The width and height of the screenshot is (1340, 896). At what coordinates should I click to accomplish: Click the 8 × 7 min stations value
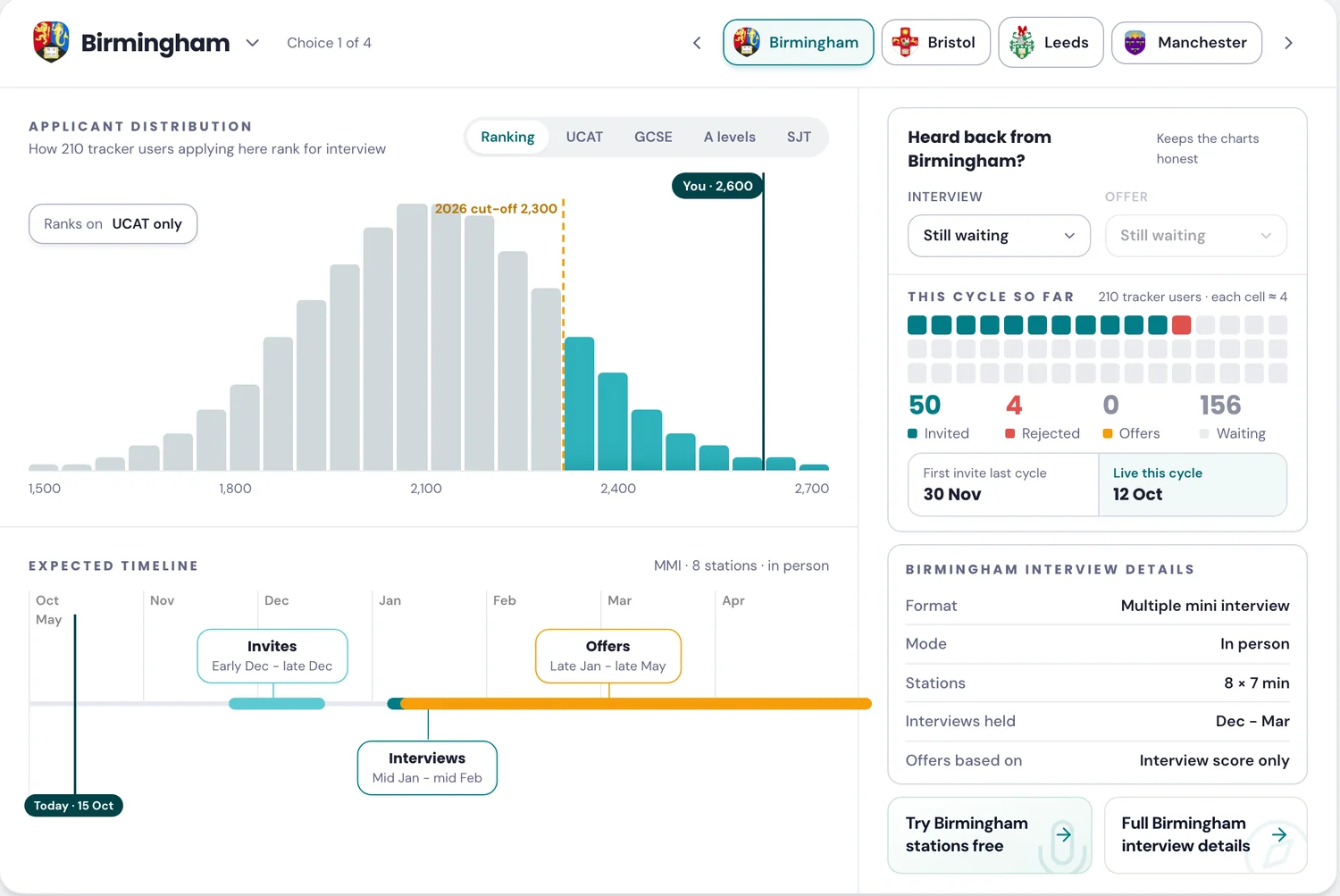click(x=1256, y=682)
